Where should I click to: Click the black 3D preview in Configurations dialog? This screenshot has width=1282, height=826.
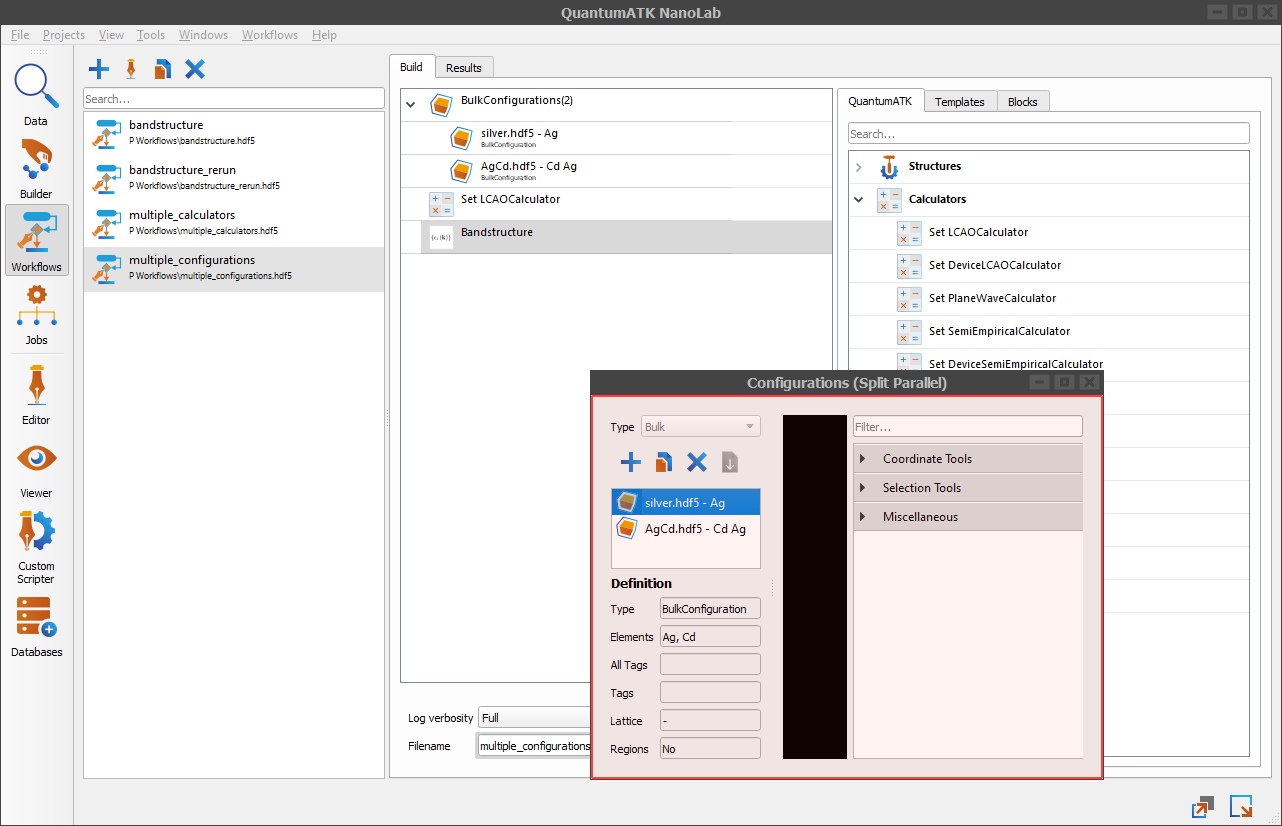pos(815,587)
